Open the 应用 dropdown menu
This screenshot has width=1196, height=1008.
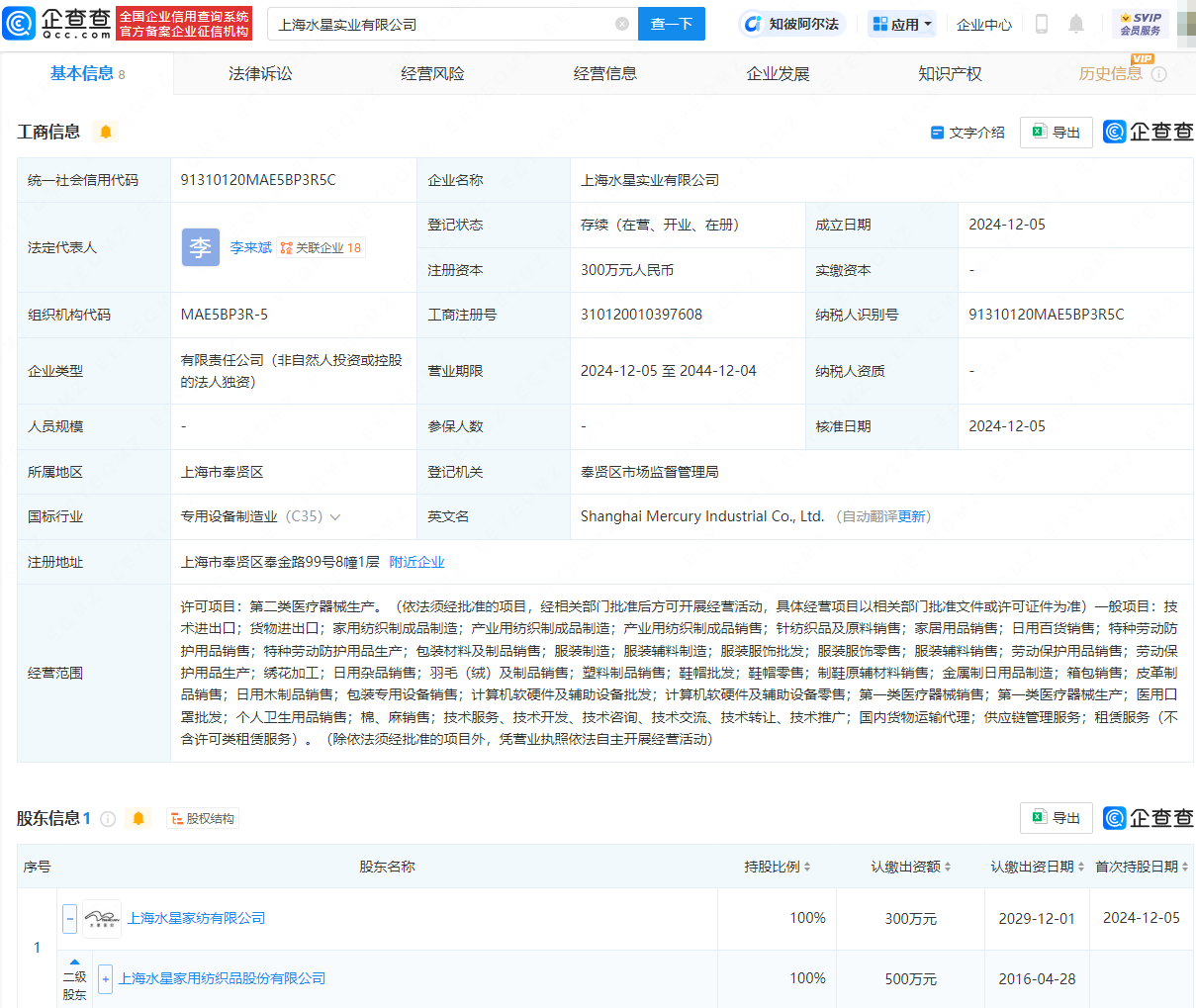tap(901, 24)
